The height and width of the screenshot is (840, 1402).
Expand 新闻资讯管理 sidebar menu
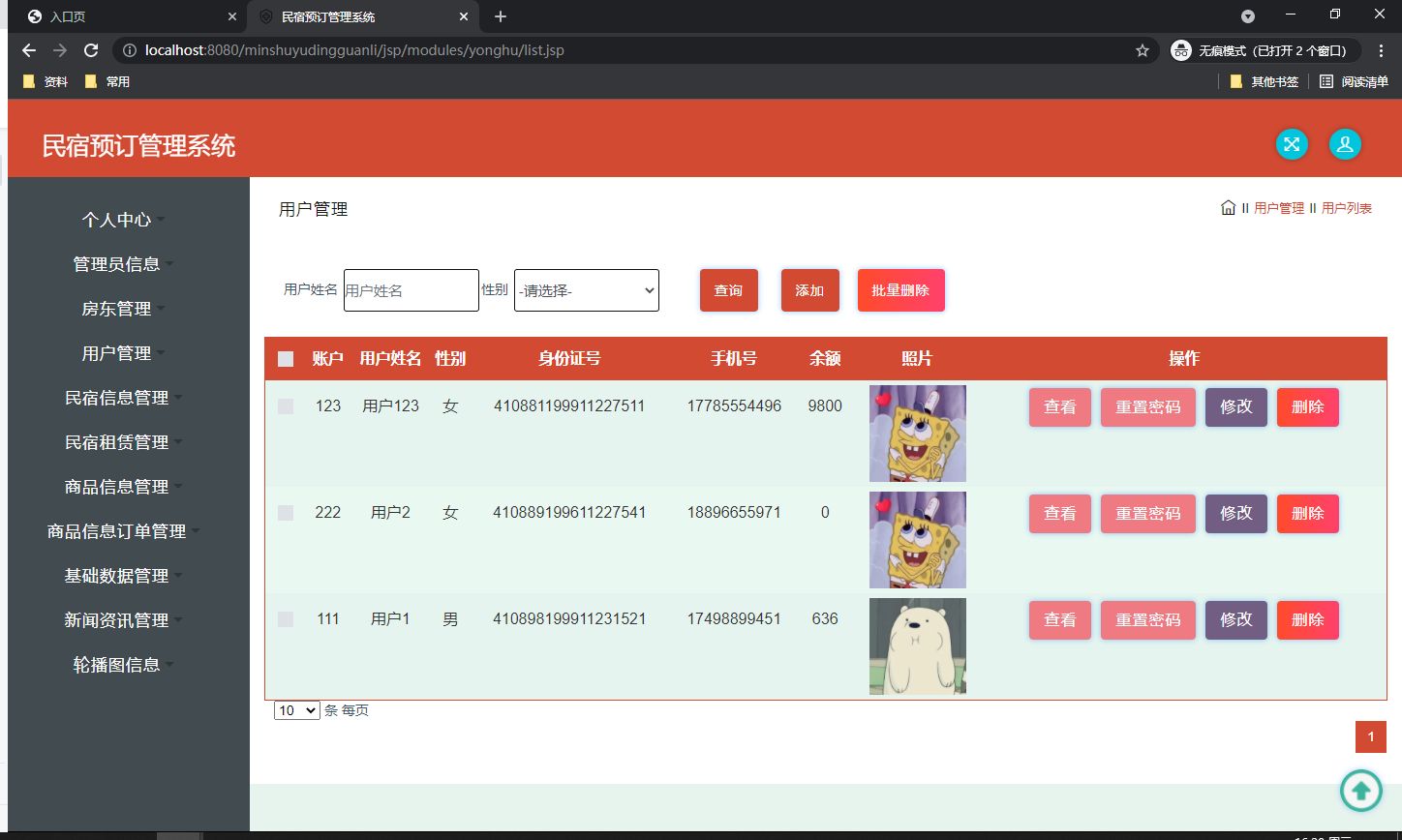(x=123, y=620)
